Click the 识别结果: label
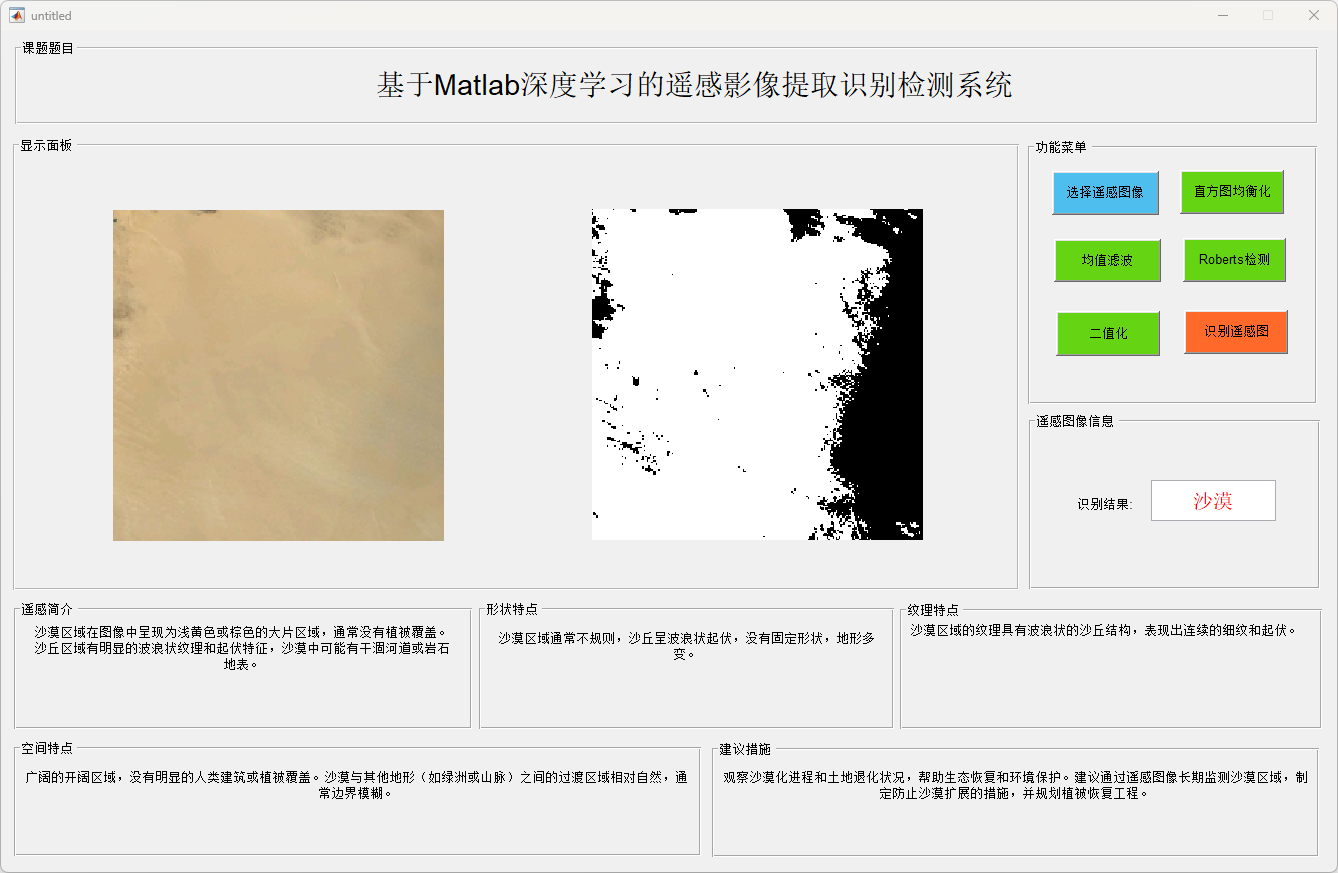This screenshot has height=873, width=1338. click(x=1105, y=505)
